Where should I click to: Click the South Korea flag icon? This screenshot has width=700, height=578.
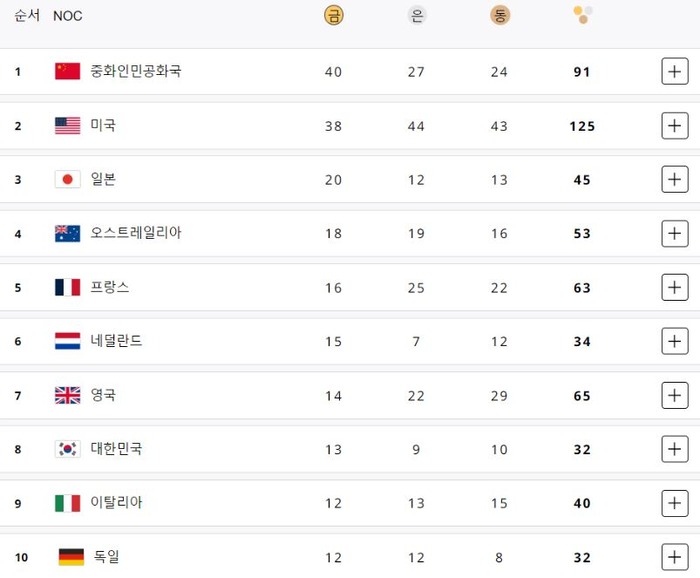[67, 449]
